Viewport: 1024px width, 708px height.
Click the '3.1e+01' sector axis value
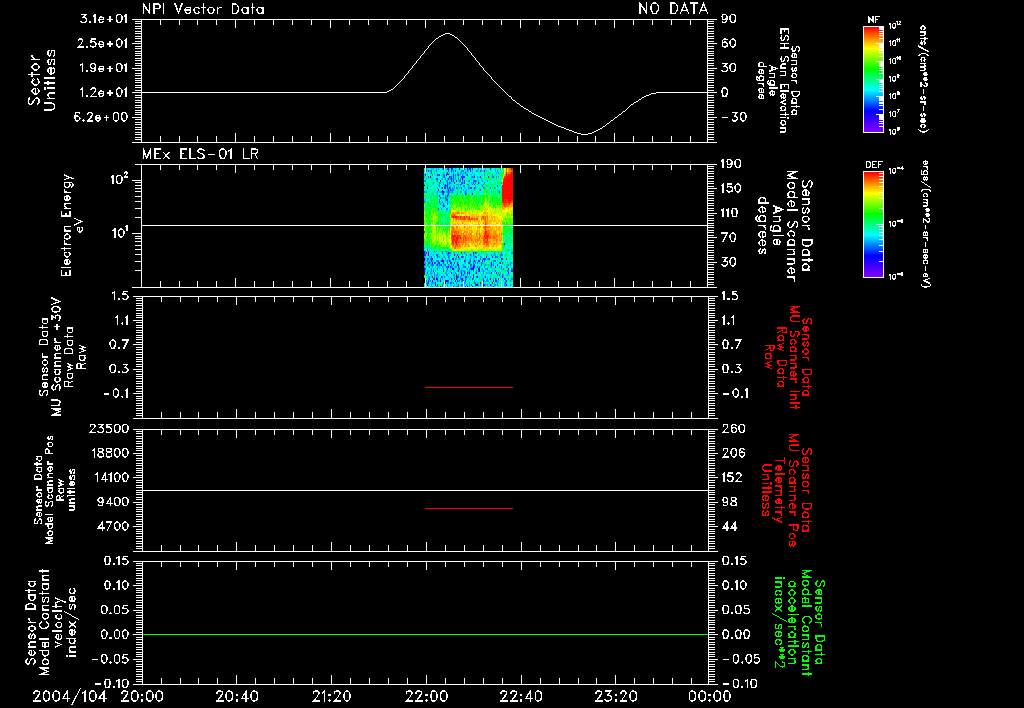[x=104, y=19]
